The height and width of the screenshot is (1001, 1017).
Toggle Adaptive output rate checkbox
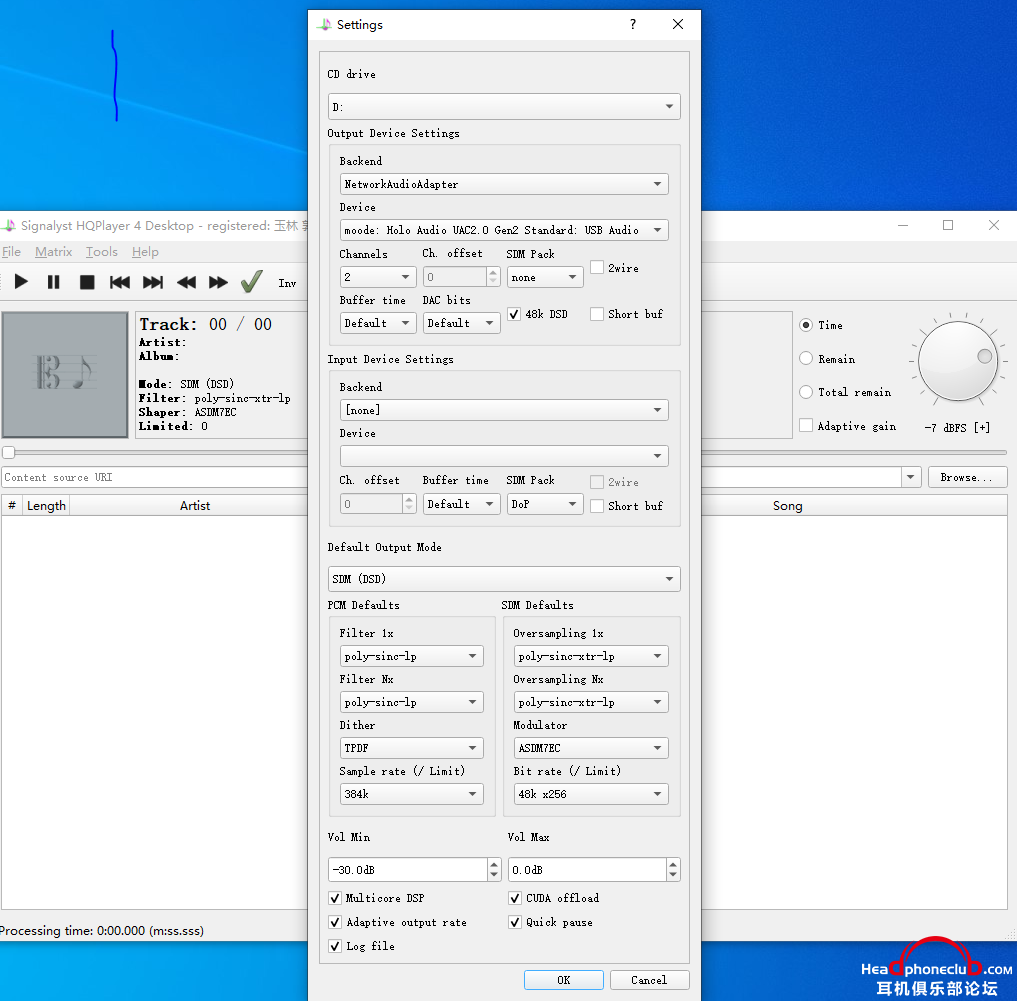click(335, 923)
